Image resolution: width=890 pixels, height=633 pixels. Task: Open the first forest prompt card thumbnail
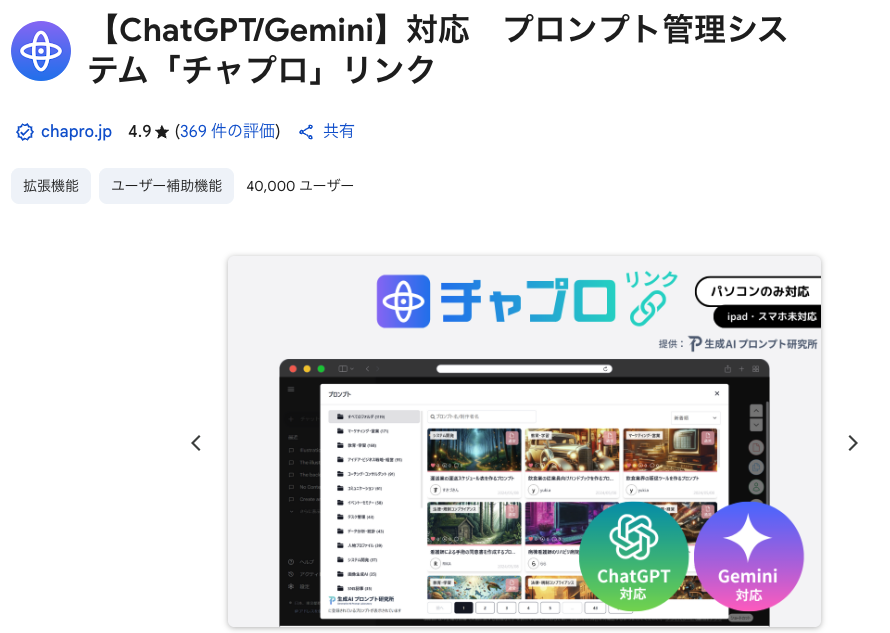pyautogui.click(x=473, y=451)
